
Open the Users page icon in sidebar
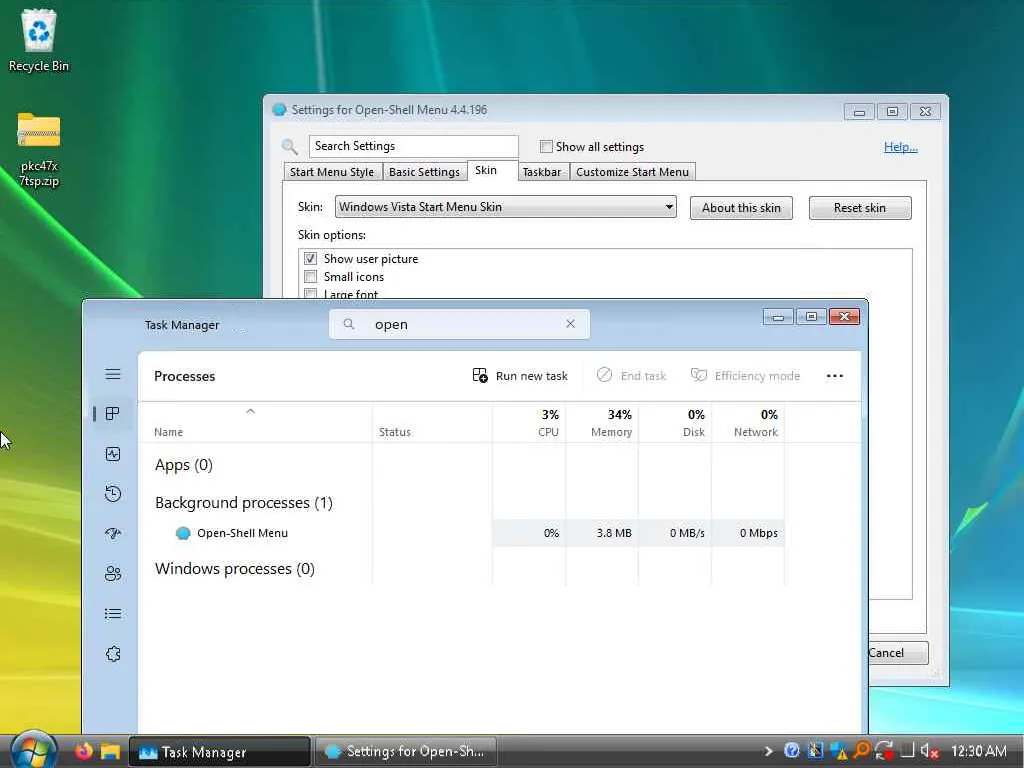(113, 574)
